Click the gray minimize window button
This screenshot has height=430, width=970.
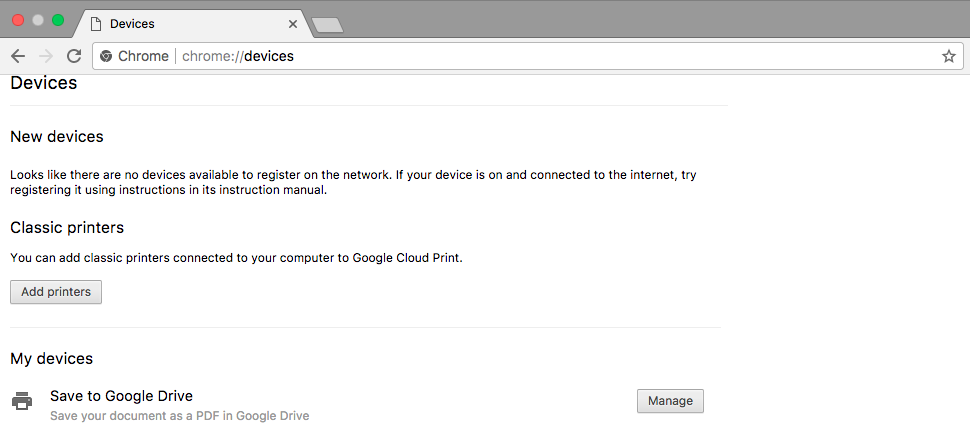(38, 20)
